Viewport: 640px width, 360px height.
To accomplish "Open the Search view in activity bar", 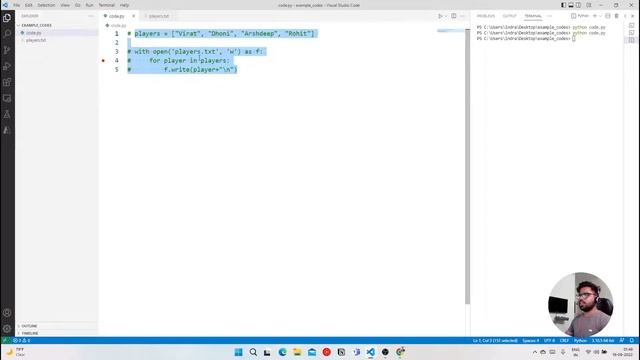I will click(x=7, y=34).
